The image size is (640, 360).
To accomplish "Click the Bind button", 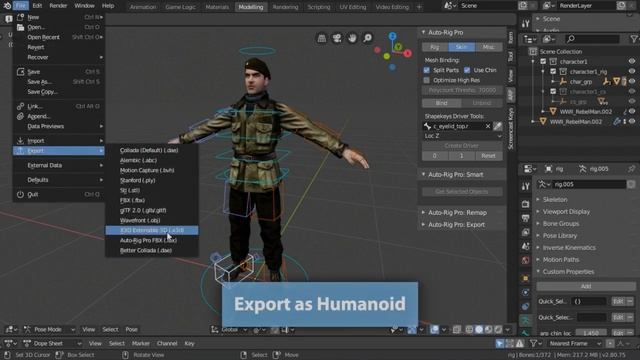I will 442,103.
